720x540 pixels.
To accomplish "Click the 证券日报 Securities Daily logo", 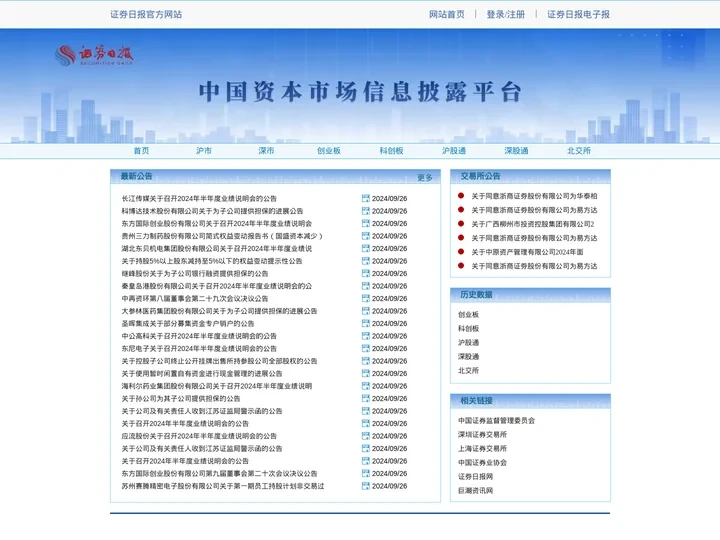I will (x=94, y=56).
